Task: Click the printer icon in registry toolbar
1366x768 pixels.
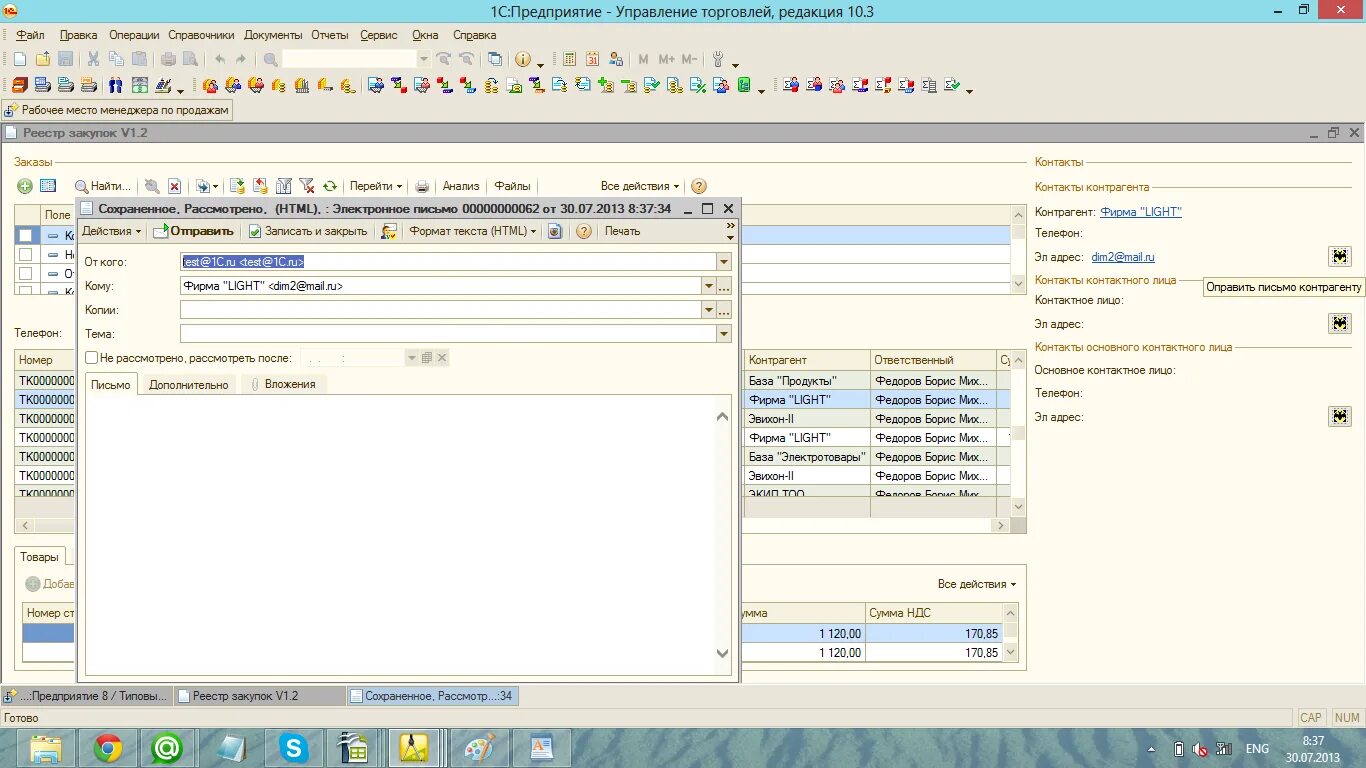Action: 422,186
